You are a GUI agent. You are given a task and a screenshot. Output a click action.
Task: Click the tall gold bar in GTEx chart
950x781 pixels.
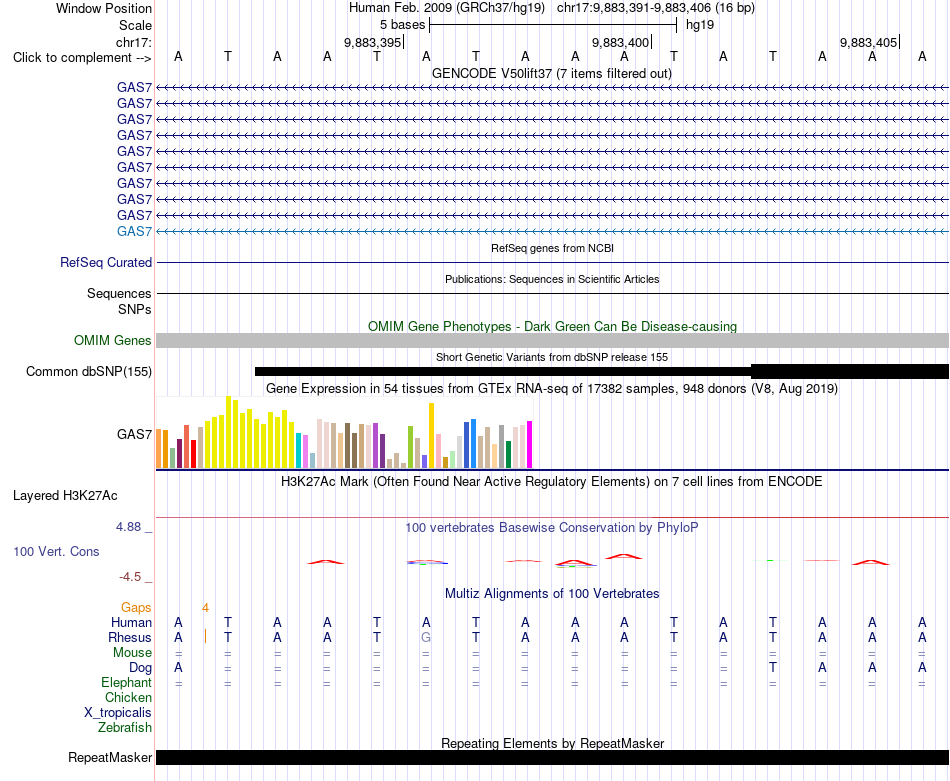(431, 436)
